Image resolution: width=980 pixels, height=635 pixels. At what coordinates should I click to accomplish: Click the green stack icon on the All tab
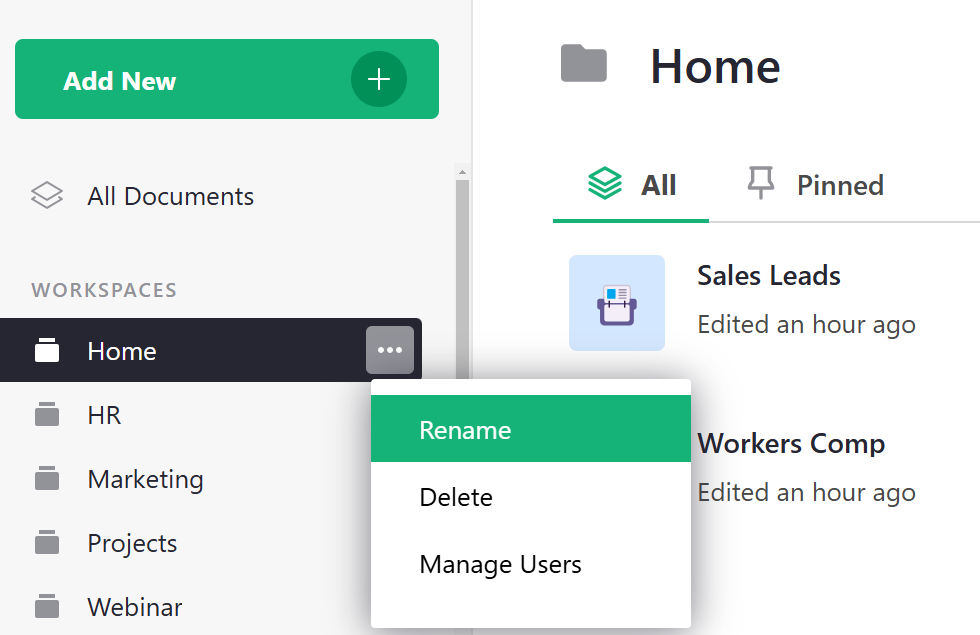[x=604, y=184]
